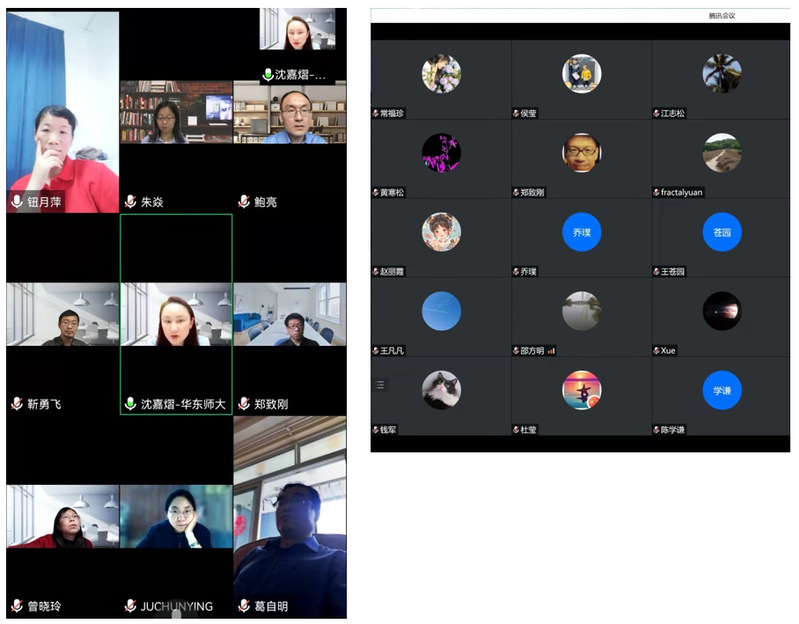The image size is (799, 624).
Task: Click the 腾讯会议 window title
Action: [721, 16]
